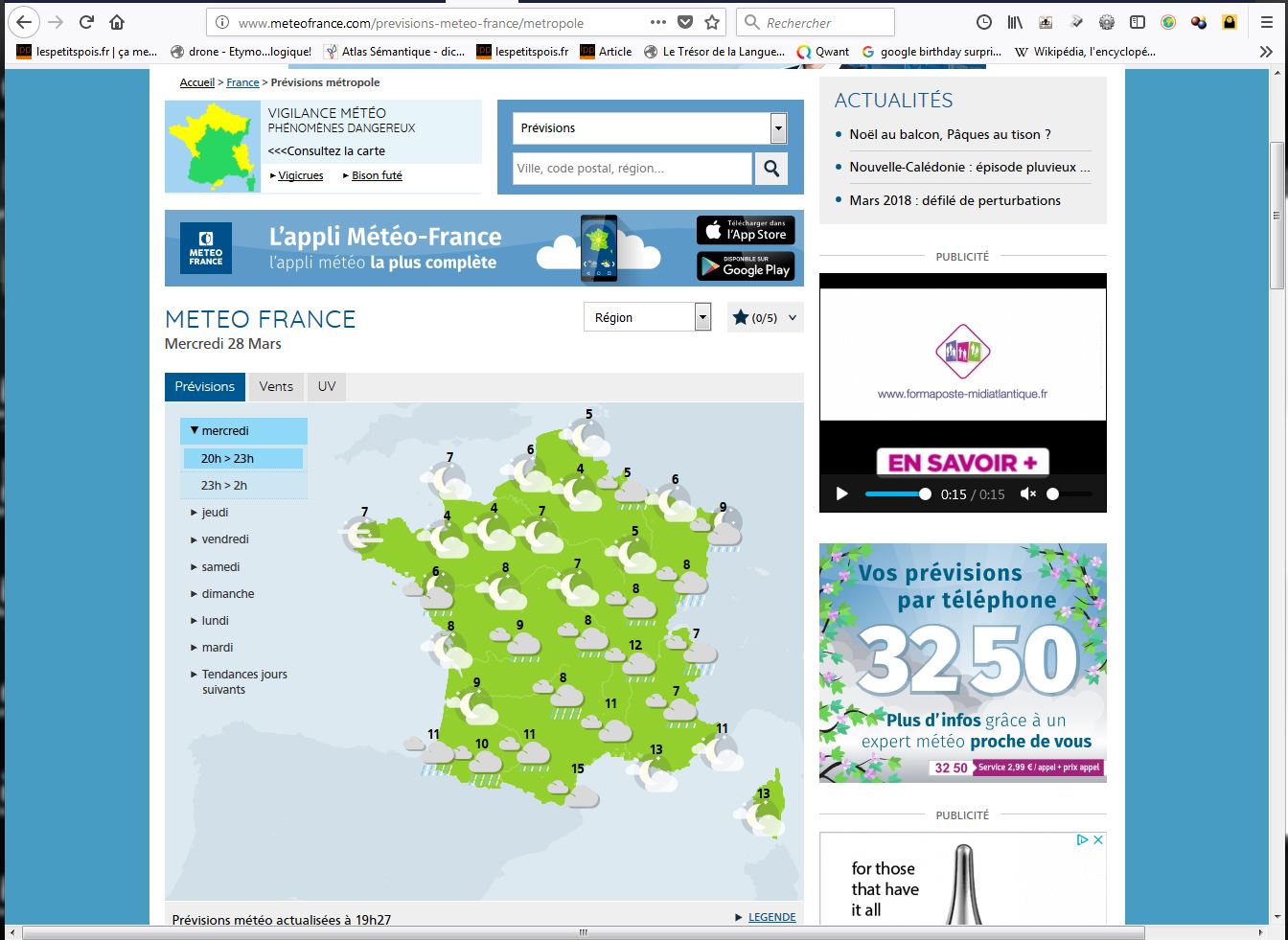Play the advertisement video
The height and width of the screenshot is (940, 1288).
(x=842, y=494)
